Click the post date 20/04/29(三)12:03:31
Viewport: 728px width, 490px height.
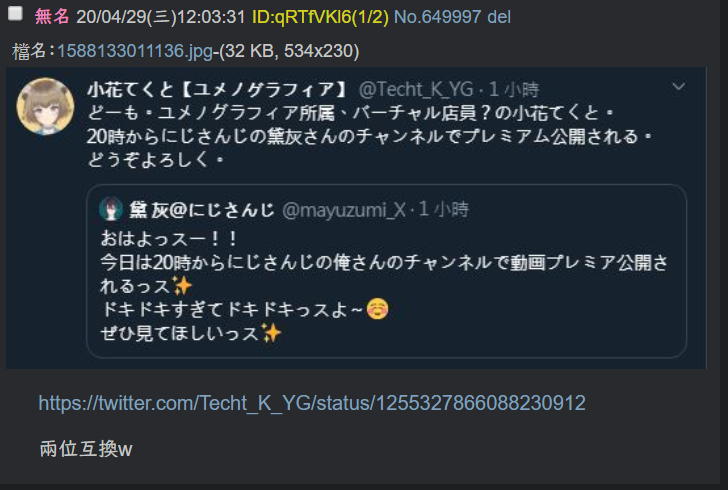pos(161,17)
